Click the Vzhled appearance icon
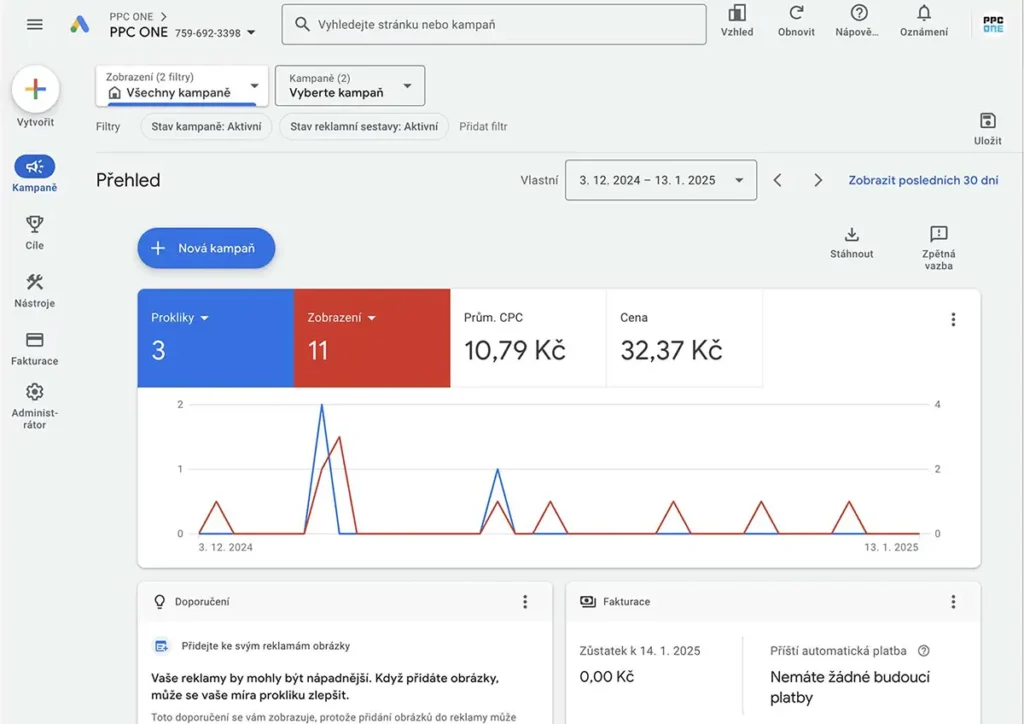This screenshot has width=1024, height=724. (x=737, y=14)
